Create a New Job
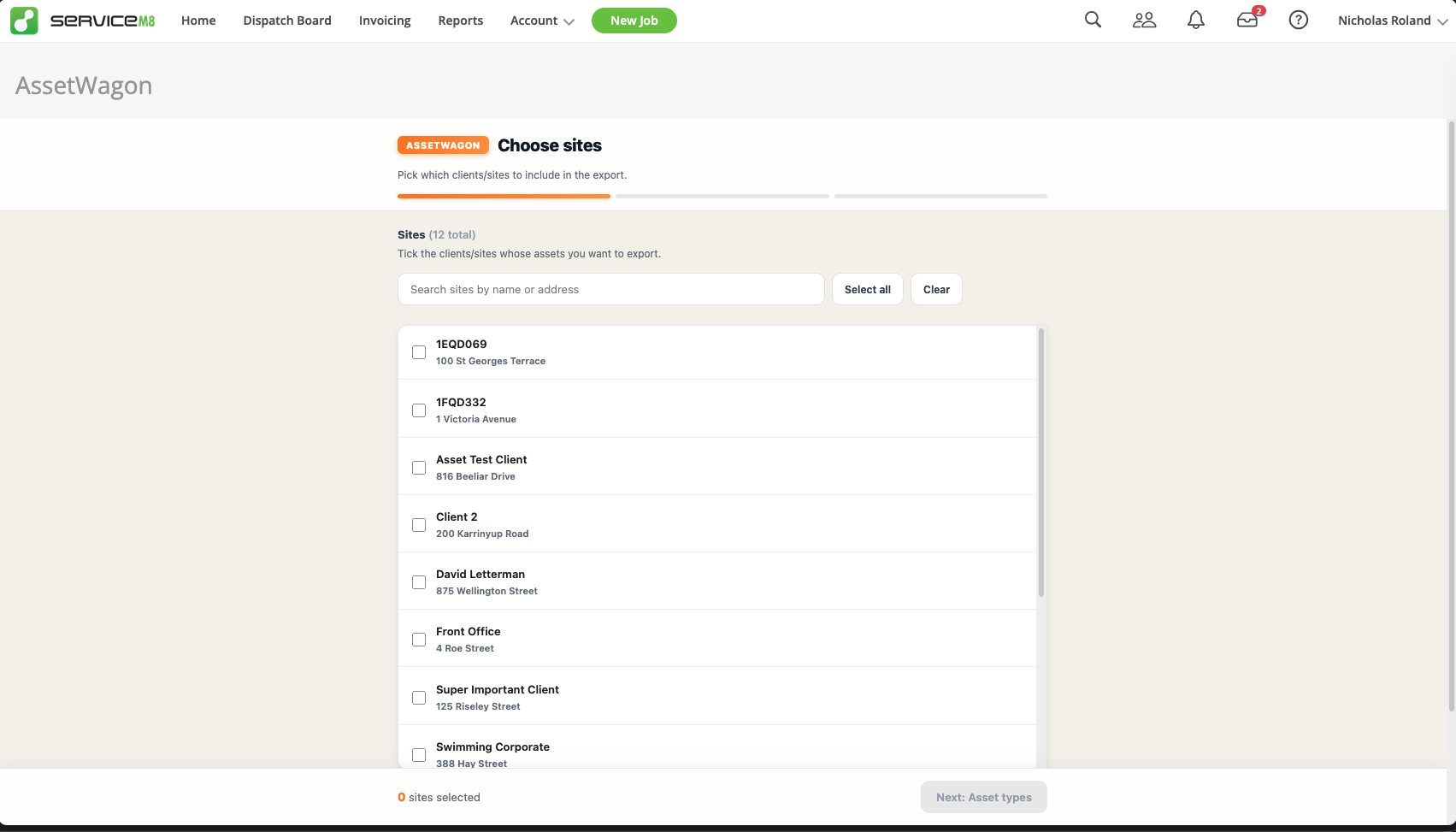The width and height of the screenshot is (1456, 832). point(634,21)
